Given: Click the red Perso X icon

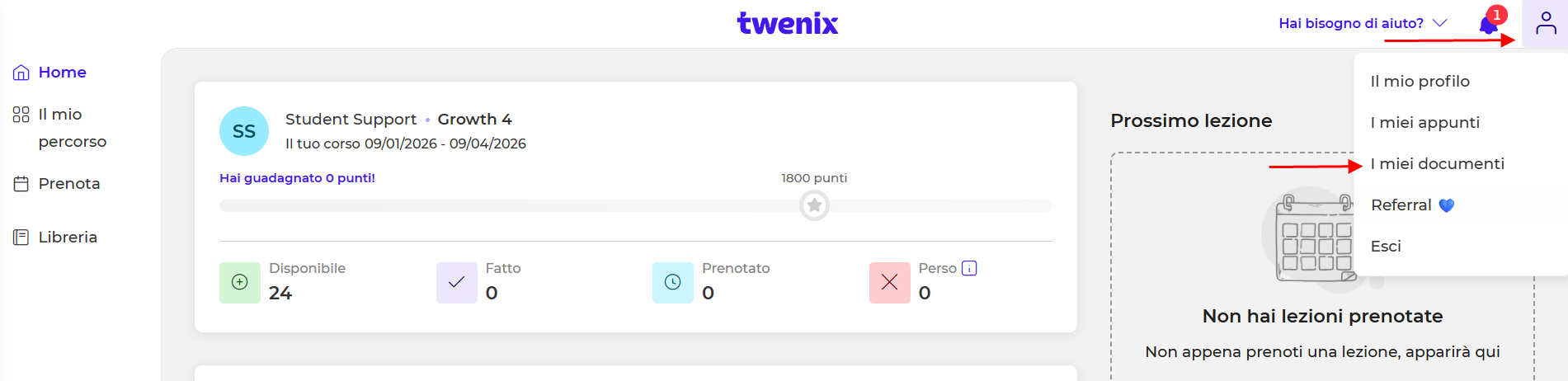Looking at the screenshot, I should [x=889, y=282].
